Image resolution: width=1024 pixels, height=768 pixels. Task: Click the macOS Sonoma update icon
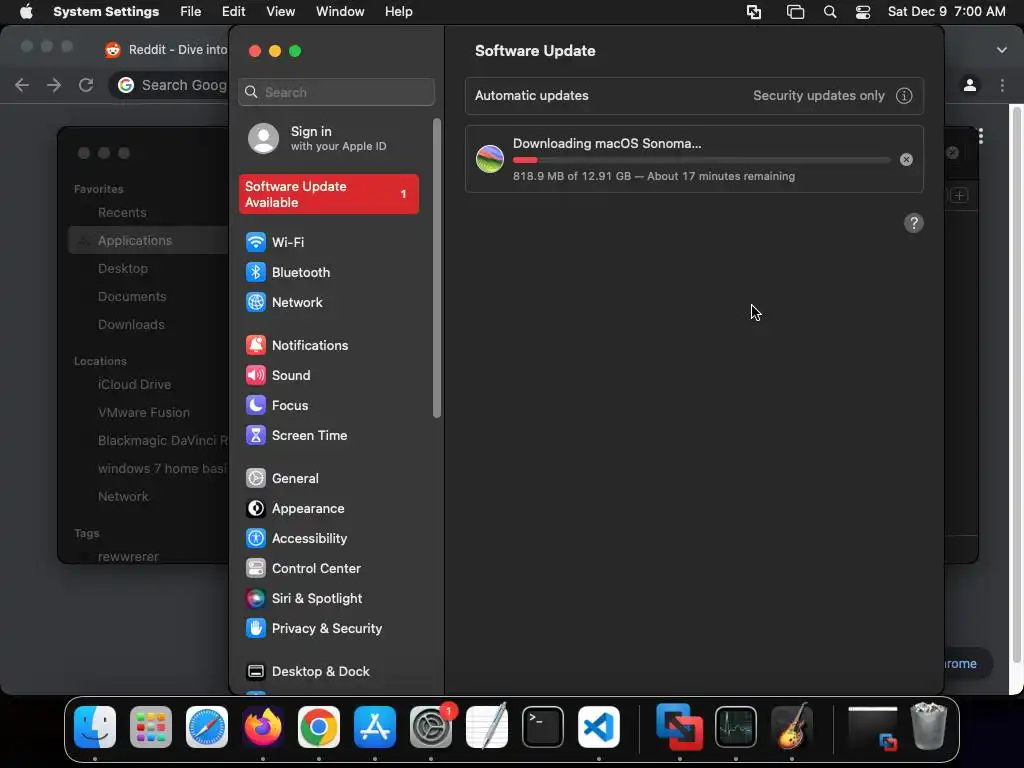click(490, 159)
